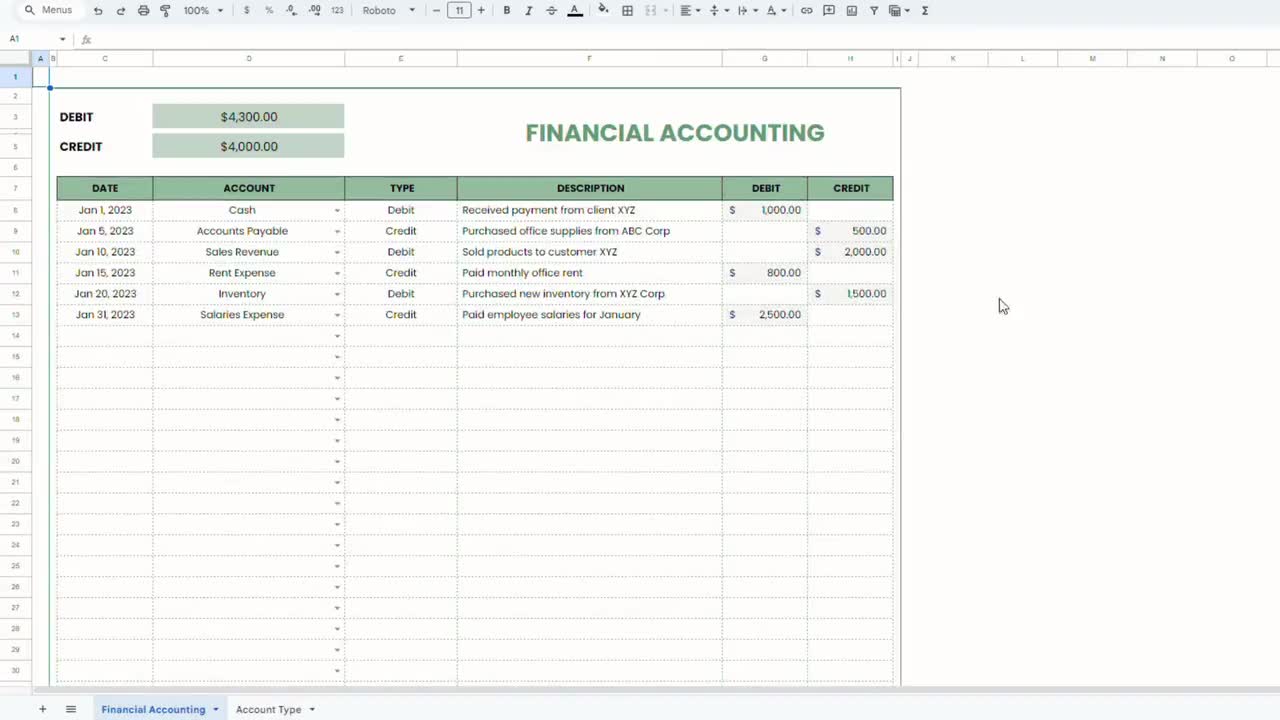1280x720 pixels.
Task: Toggle bold formatting
Action: (x=507, y=10)
